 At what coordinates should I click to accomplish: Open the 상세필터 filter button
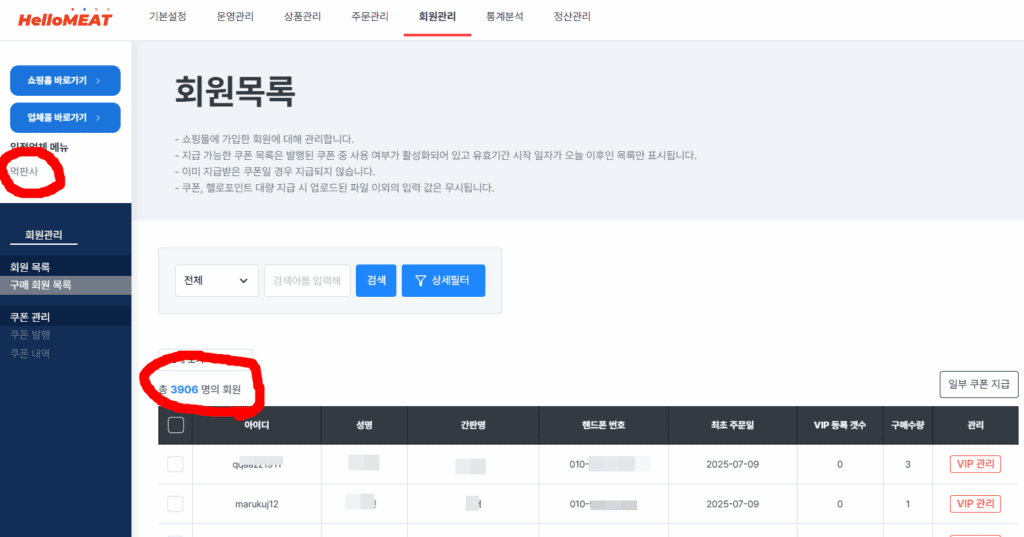[x=443, y=280]
